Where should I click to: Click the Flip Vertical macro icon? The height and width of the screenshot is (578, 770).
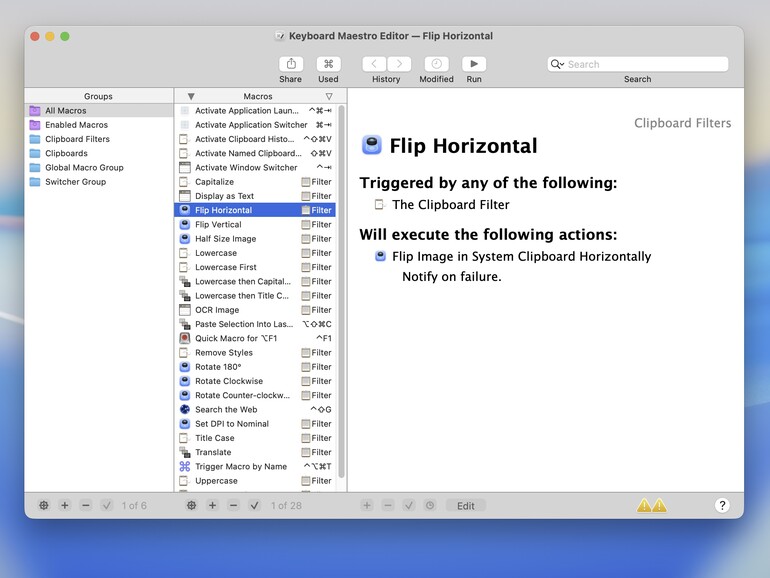[185, 224]
